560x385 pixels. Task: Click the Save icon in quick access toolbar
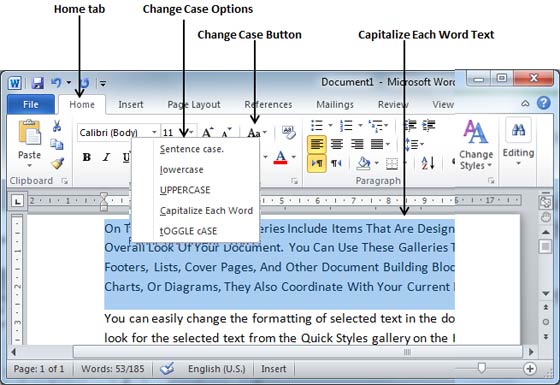click(x=38, y=83)
